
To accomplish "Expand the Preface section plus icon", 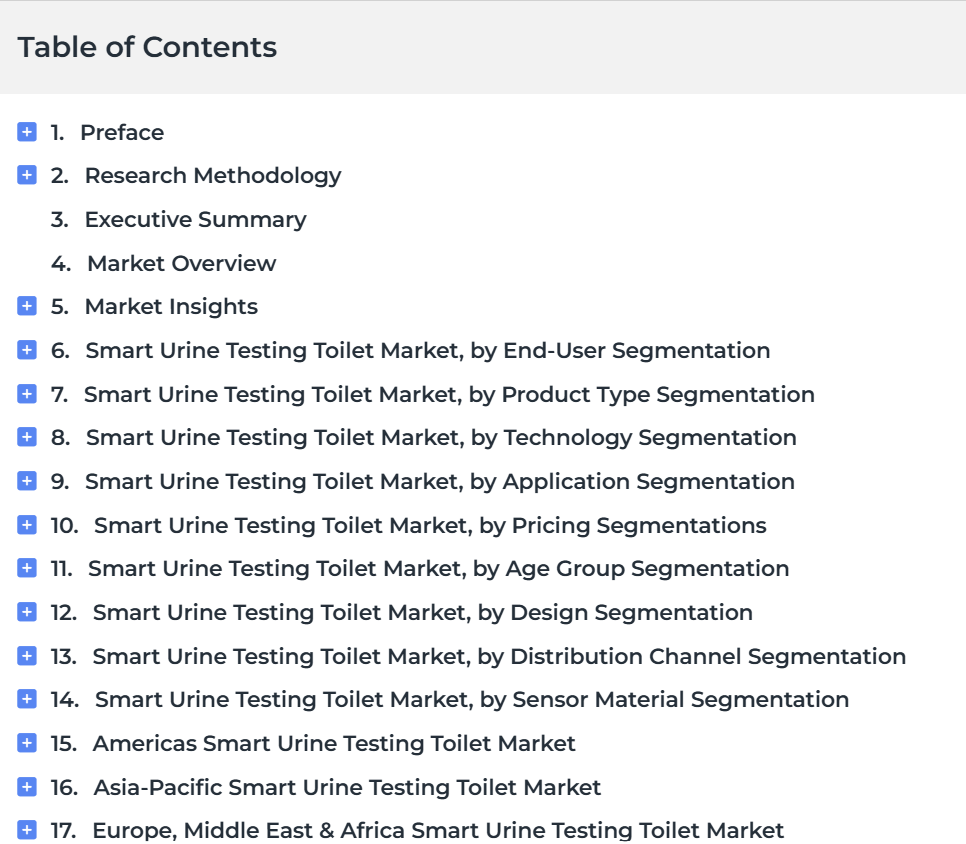I will point(26,132).
